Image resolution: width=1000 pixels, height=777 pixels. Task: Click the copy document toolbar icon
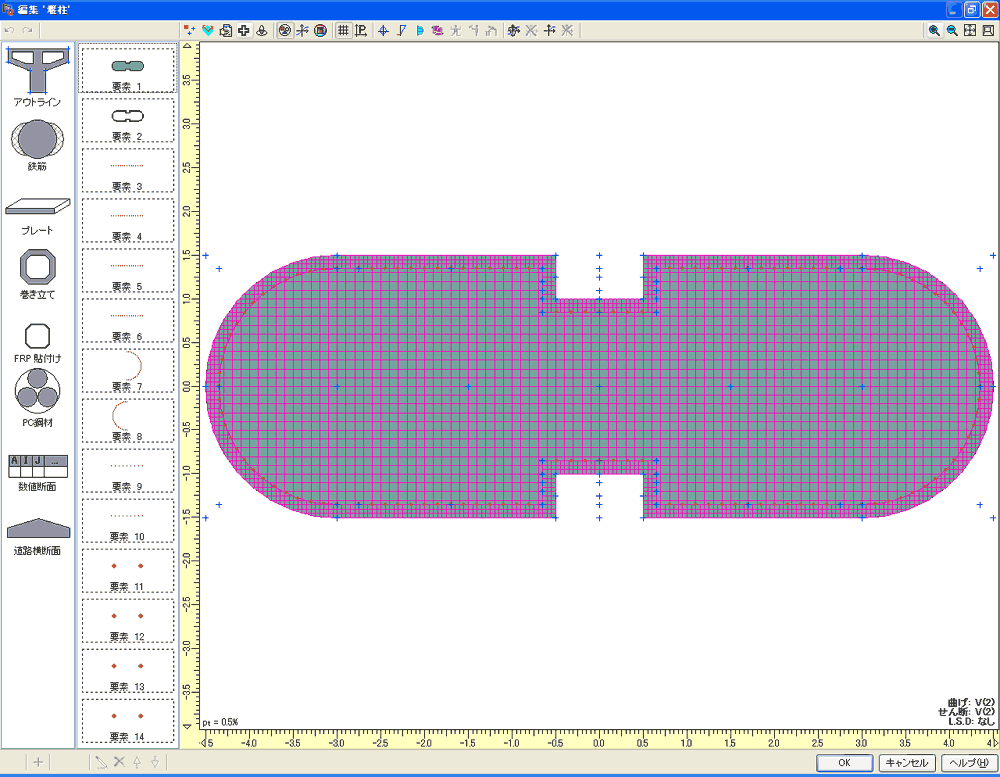coord(225,30)
